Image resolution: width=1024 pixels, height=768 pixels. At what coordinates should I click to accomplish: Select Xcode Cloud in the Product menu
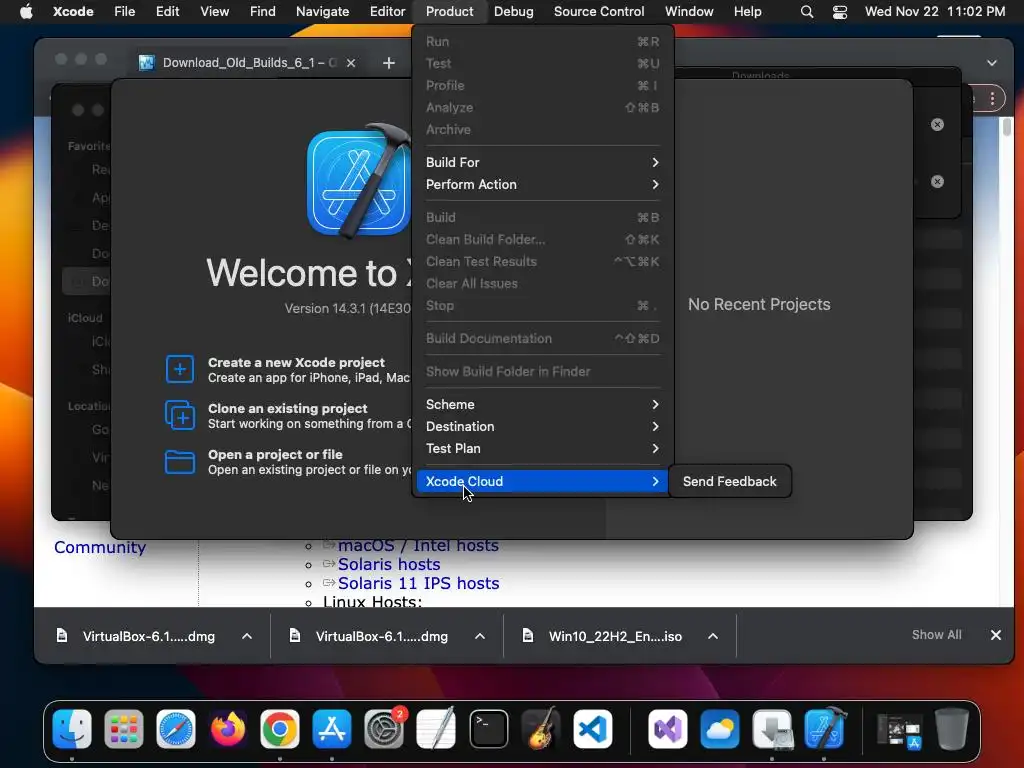point(542,481)
